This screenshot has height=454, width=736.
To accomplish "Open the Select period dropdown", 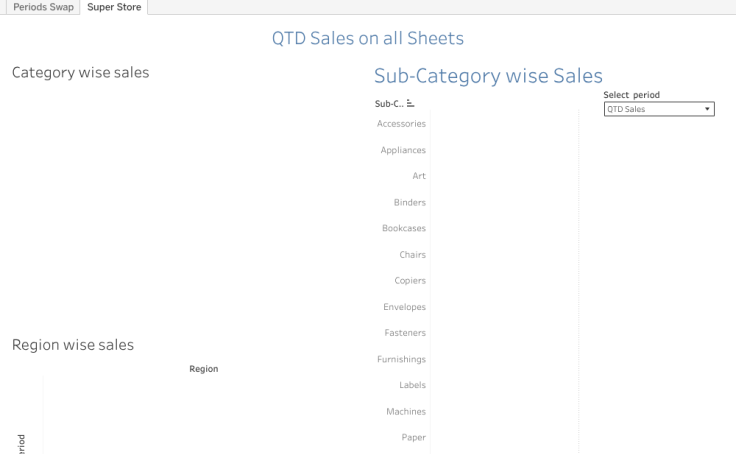I will tap(658, 109).
